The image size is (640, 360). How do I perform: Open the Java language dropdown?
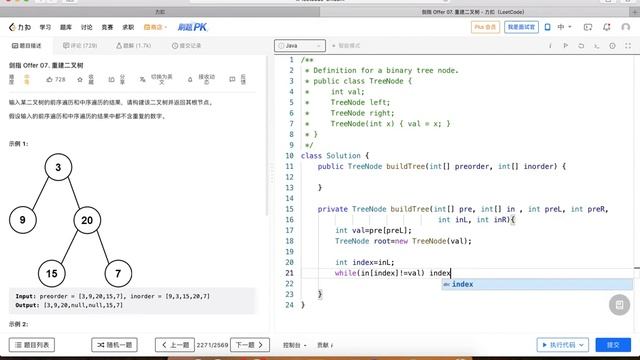coord(300,46)
